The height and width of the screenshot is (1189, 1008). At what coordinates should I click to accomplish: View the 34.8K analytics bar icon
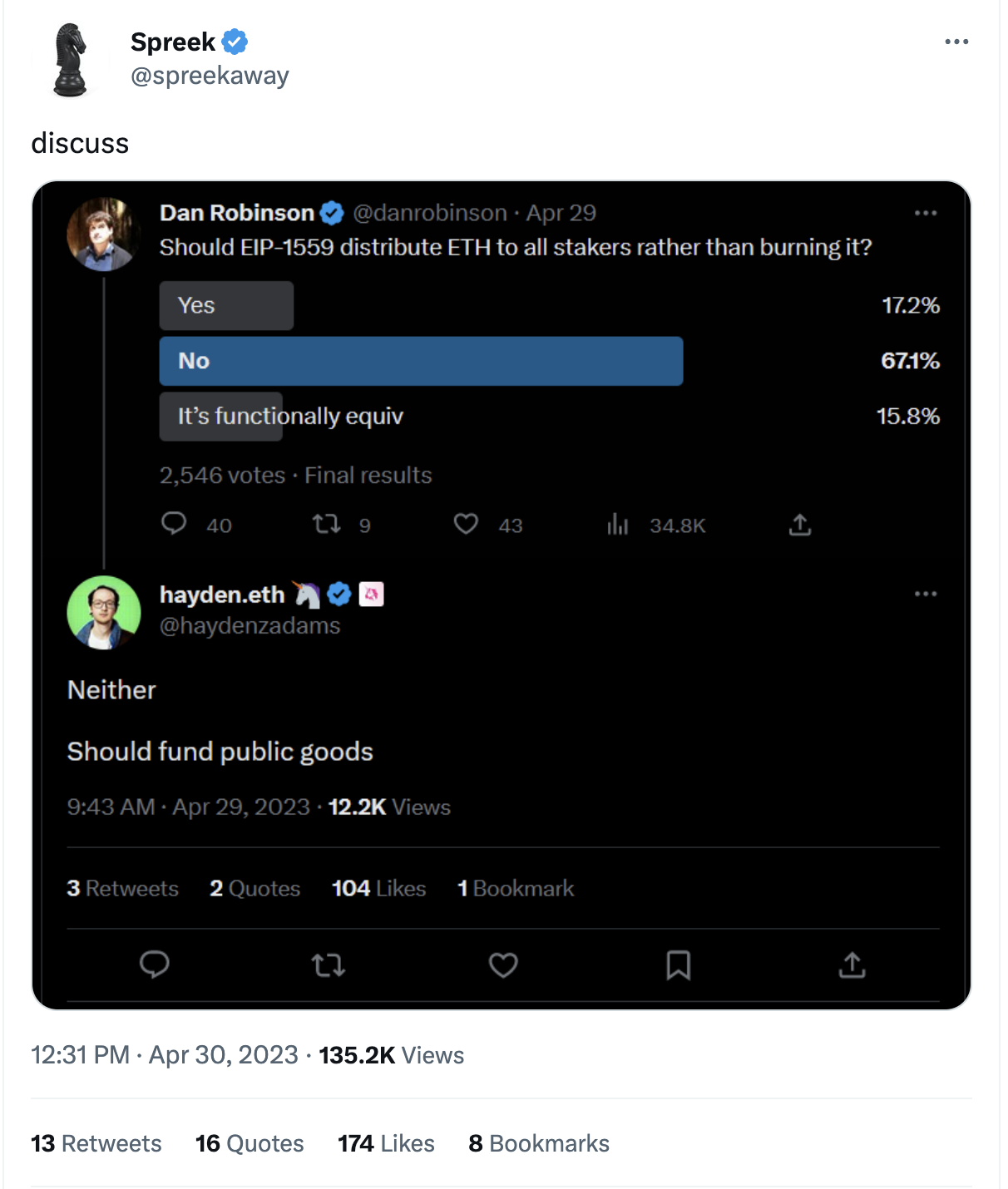click(x=618, y=524)
